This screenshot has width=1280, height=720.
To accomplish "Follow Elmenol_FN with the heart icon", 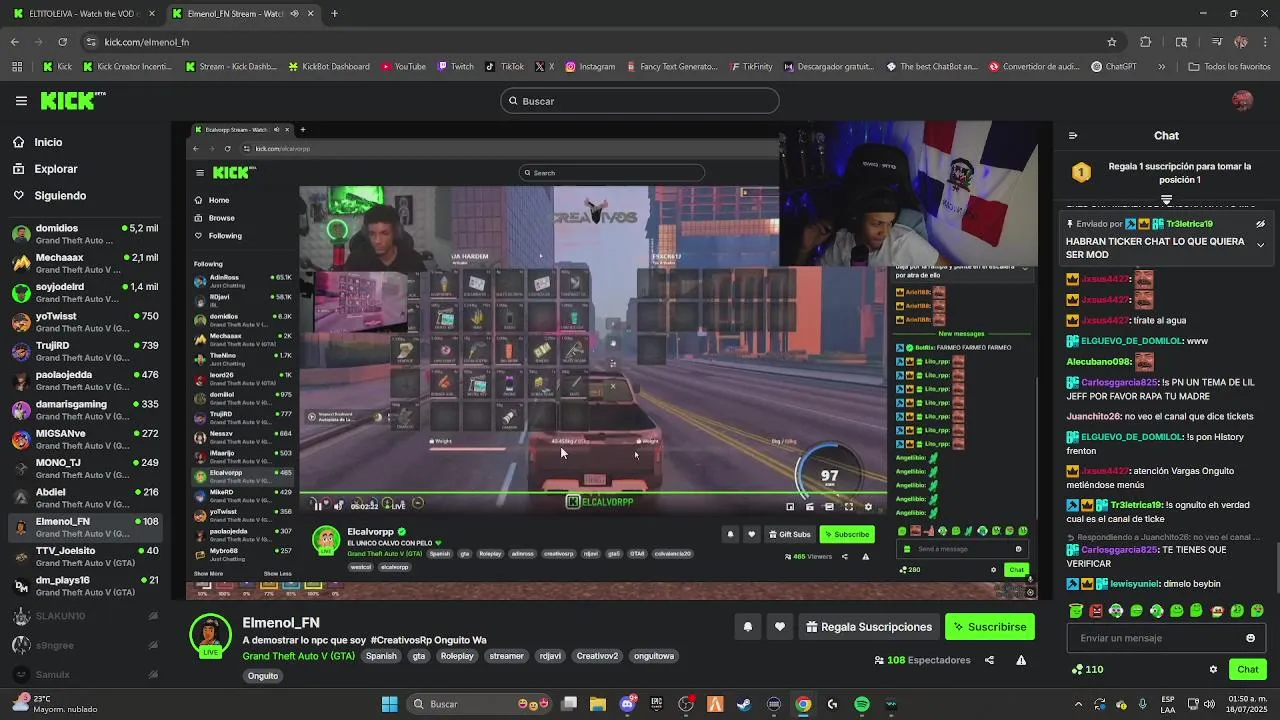I will coord(780,627).
